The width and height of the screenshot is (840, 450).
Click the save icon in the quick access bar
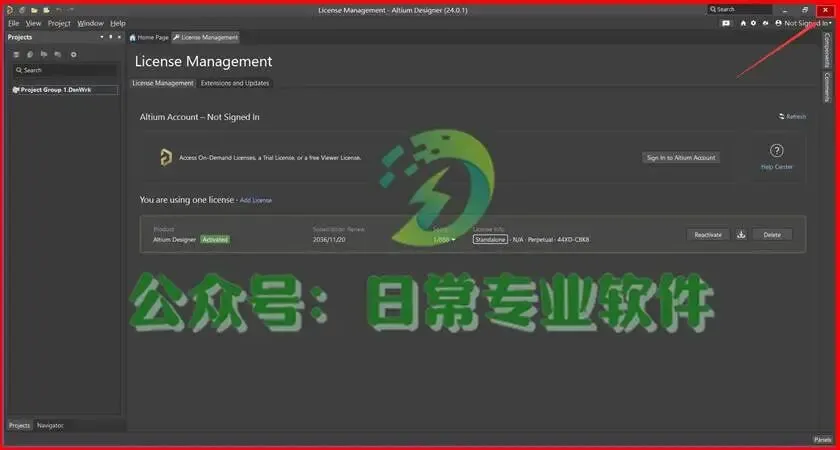tap(22, 10)
